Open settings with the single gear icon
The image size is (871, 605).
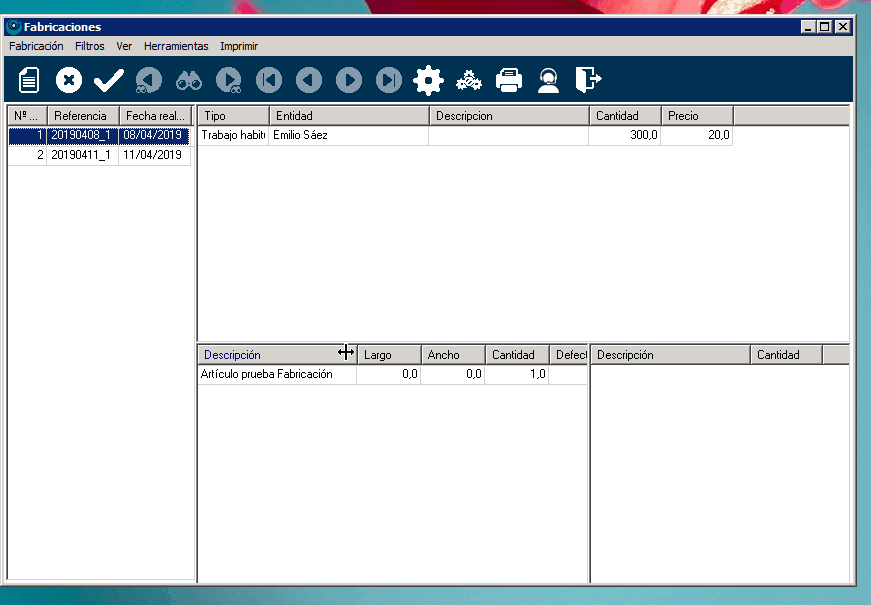click(428, 80)
